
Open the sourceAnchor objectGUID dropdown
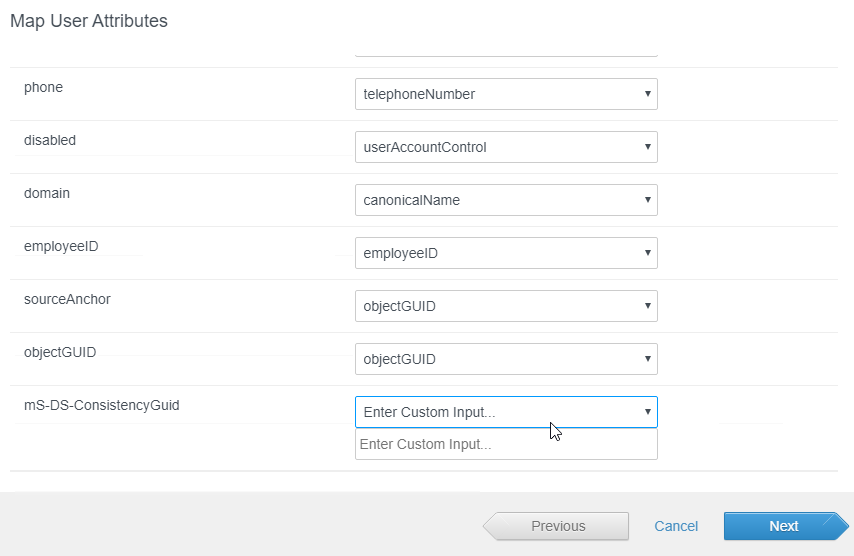[x=506, y=306]
